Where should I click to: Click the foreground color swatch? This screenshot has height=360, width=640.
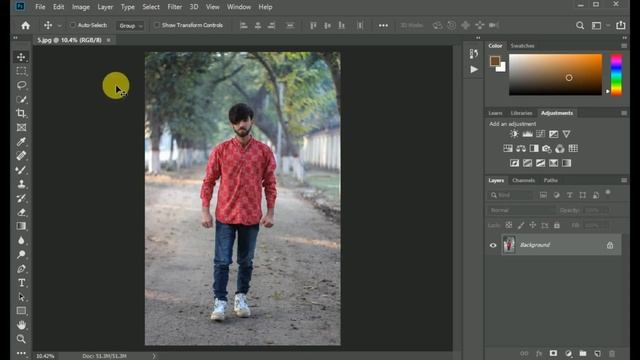pos(495,61)
